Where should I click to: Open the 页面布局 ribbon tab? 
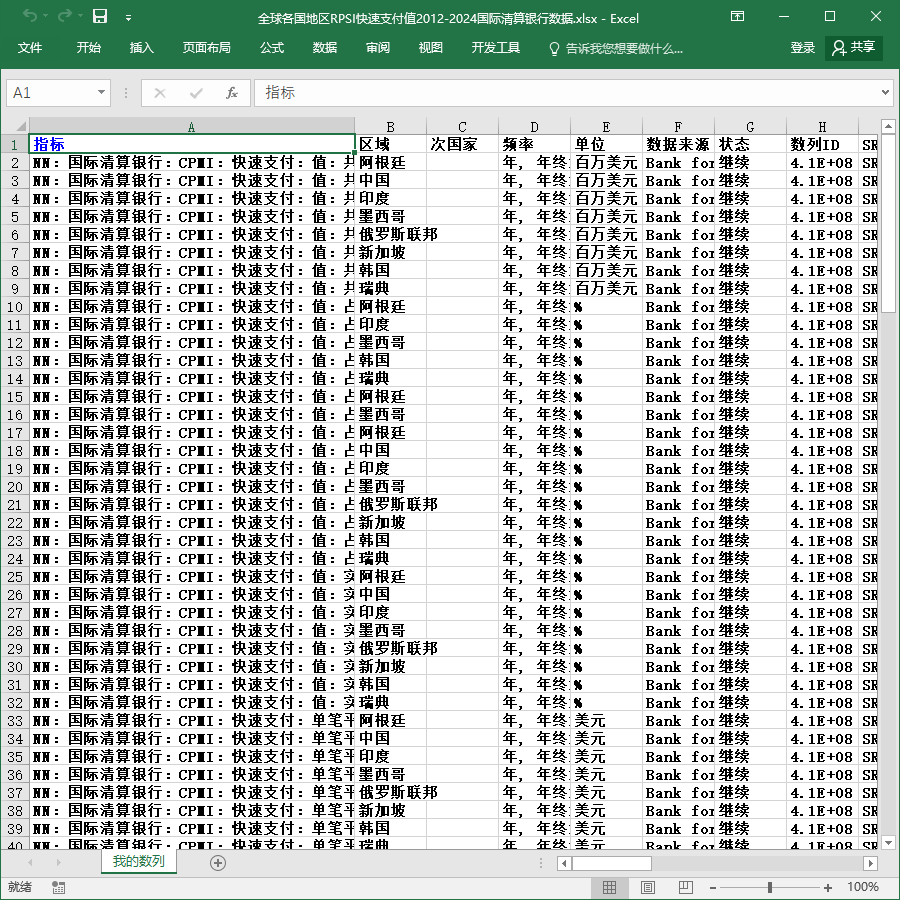207,48
